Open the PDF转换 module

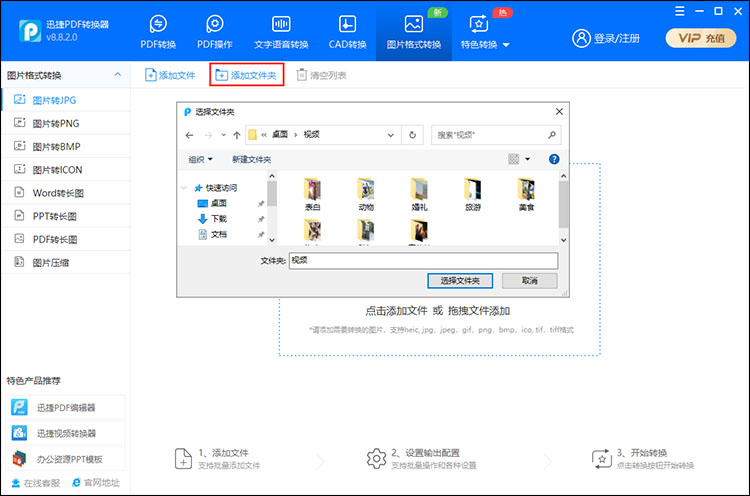(158, 32)
